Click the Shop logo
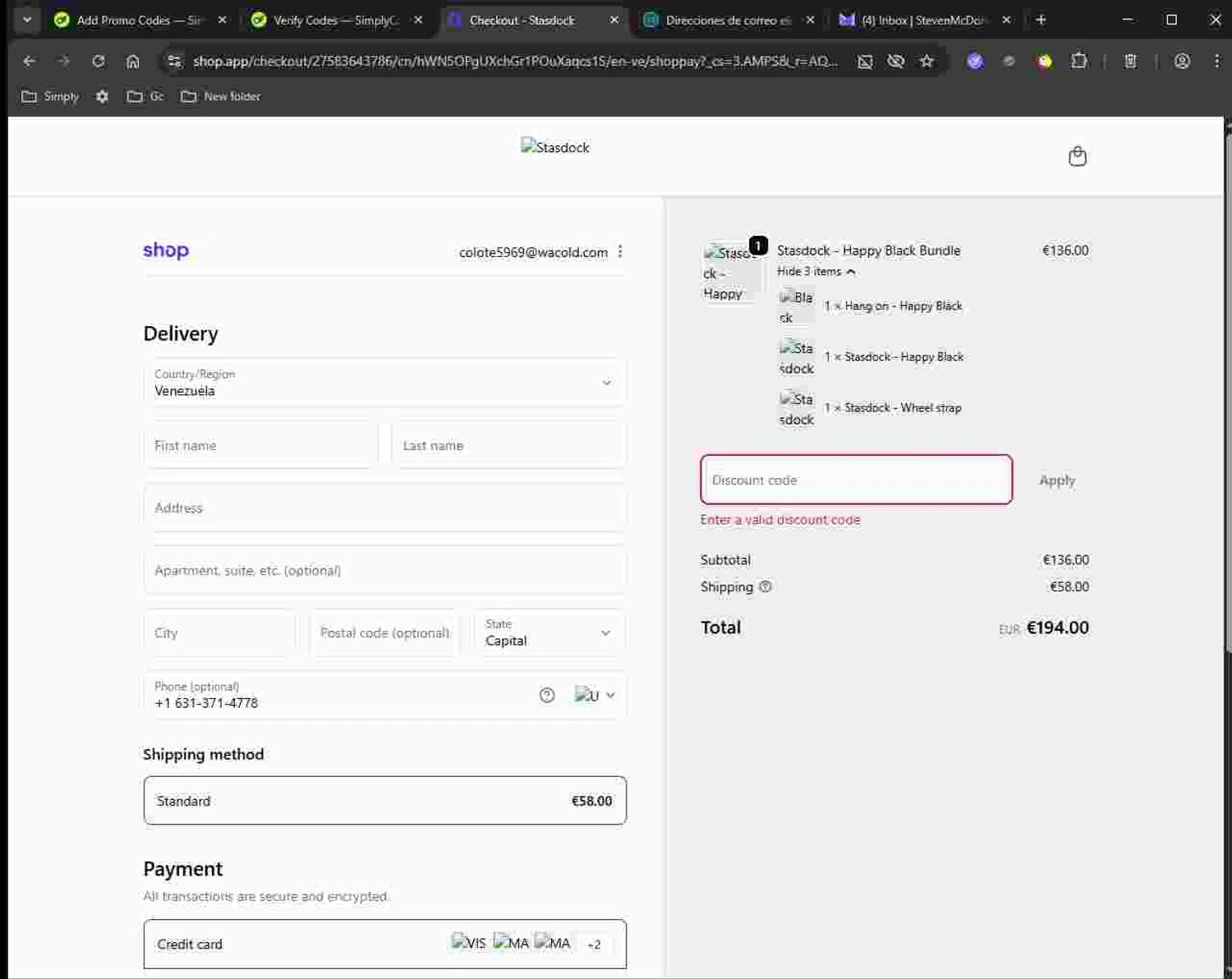The width and height of the screenshot is (1232, 979). tap(166, 250)
